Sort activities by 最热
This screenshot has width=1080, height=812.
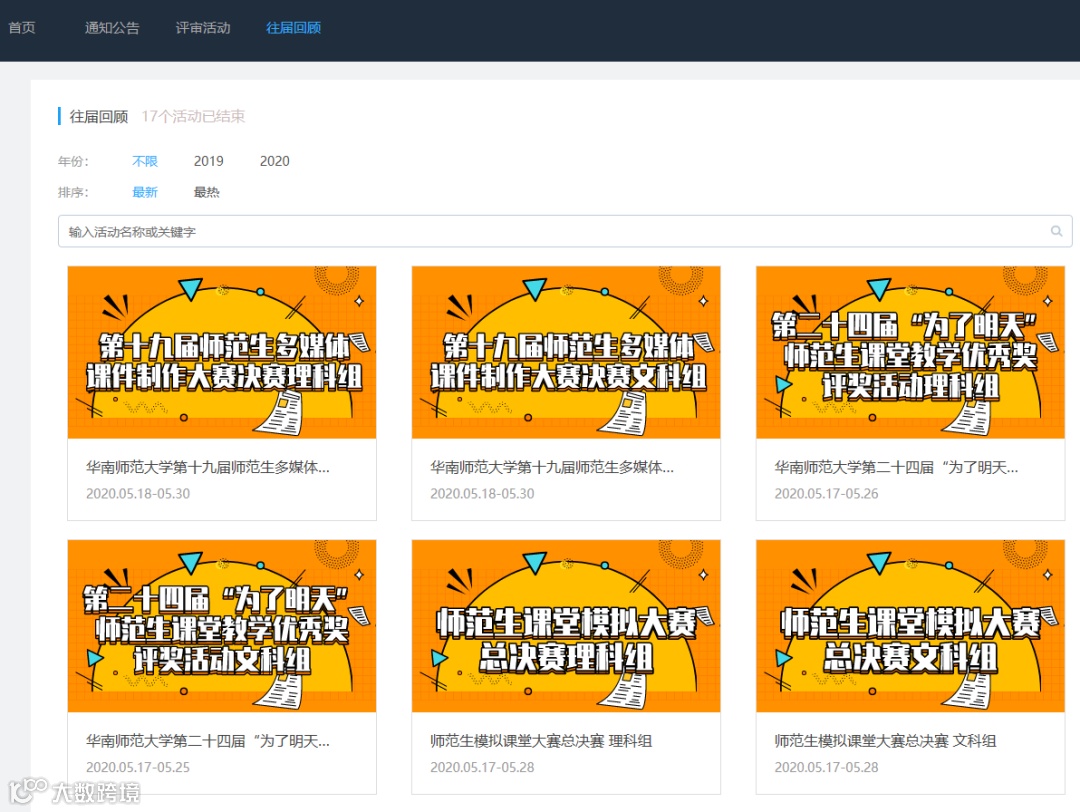[x=207, y=192]
